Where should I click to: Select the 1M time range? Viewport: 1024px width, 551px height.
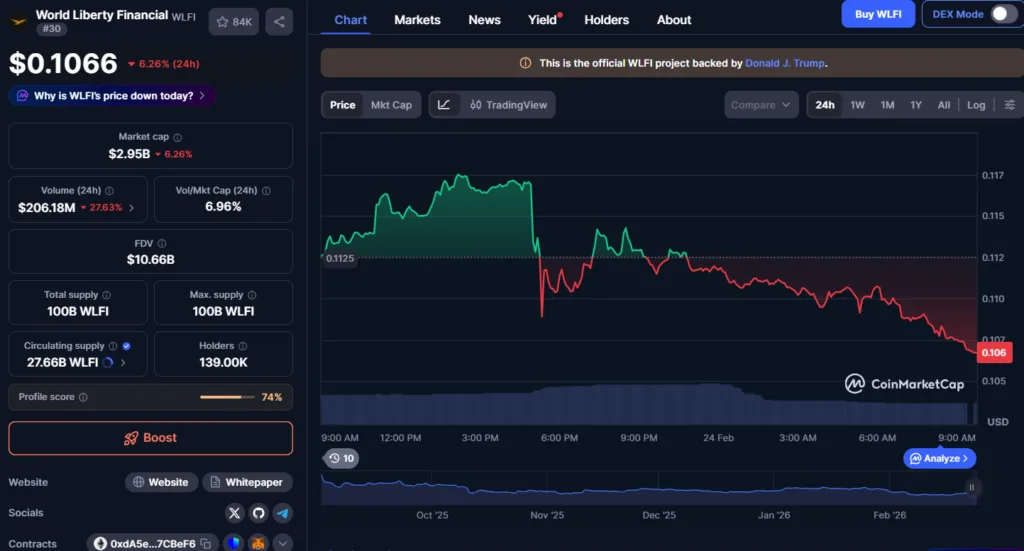(887, 105)
